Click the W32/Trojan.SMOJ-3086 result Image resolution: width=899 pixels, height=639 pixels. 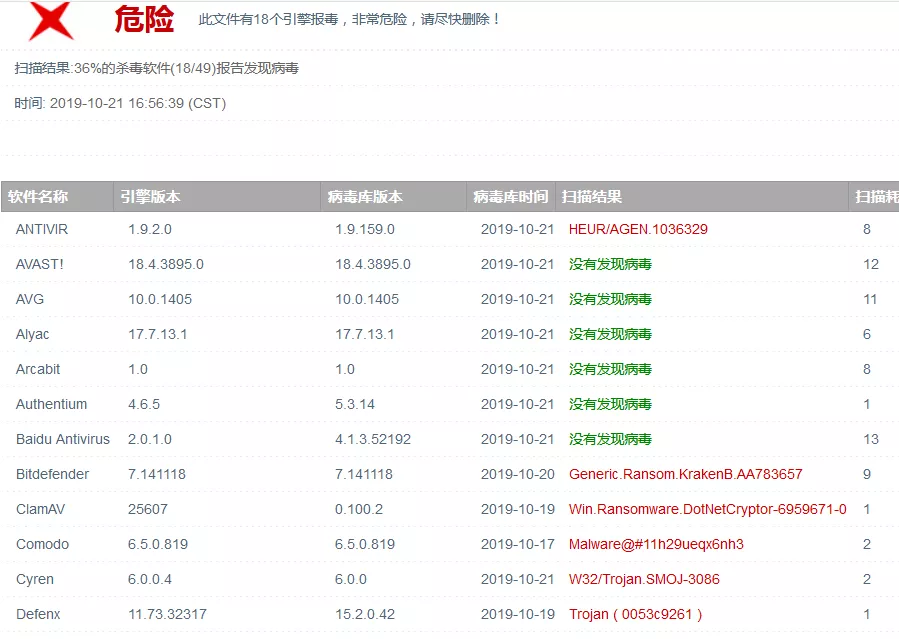[644, 579]
